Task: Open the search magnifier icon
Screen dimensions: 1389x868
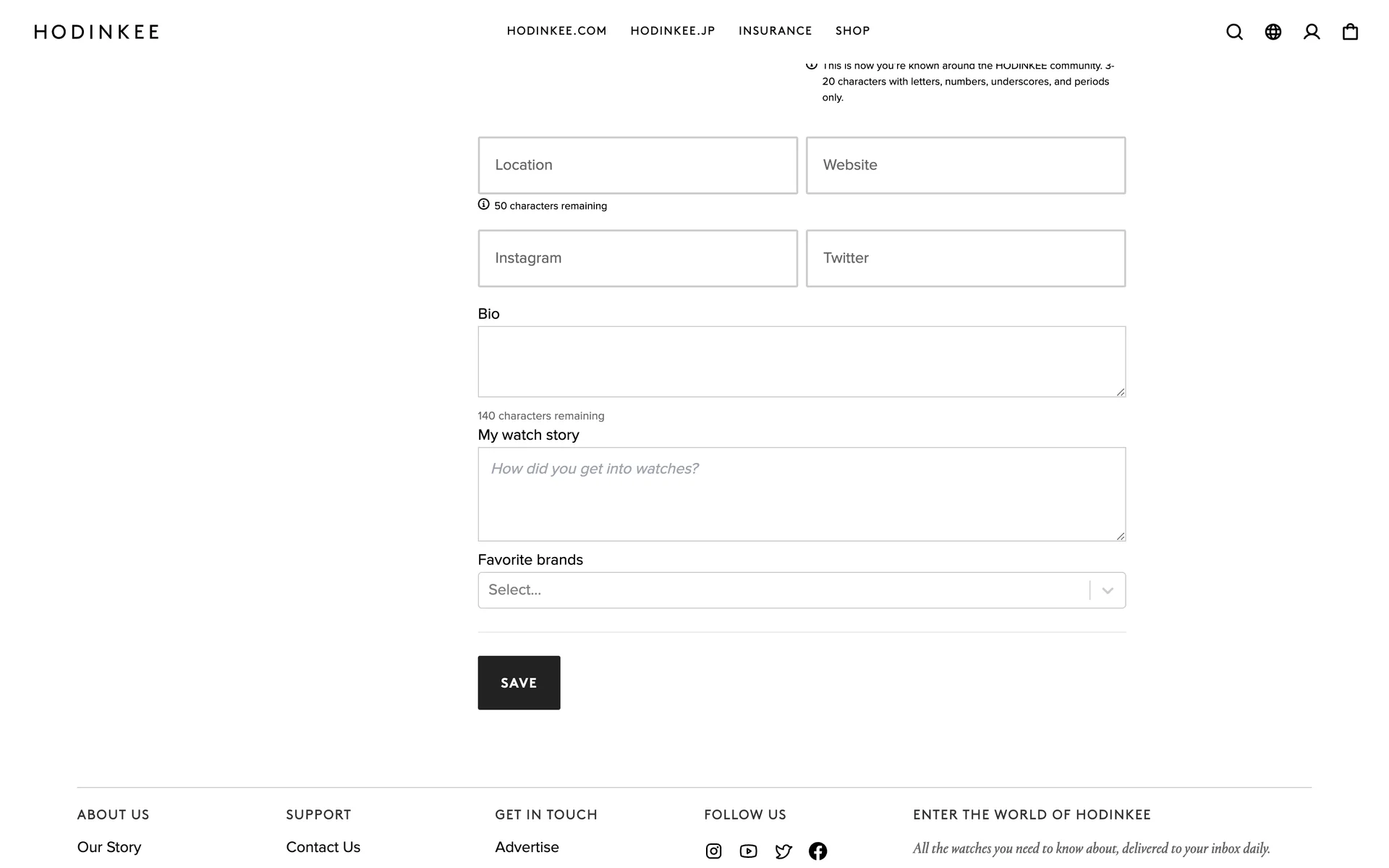Action: pyautogui.click(x=1234, y=32)
